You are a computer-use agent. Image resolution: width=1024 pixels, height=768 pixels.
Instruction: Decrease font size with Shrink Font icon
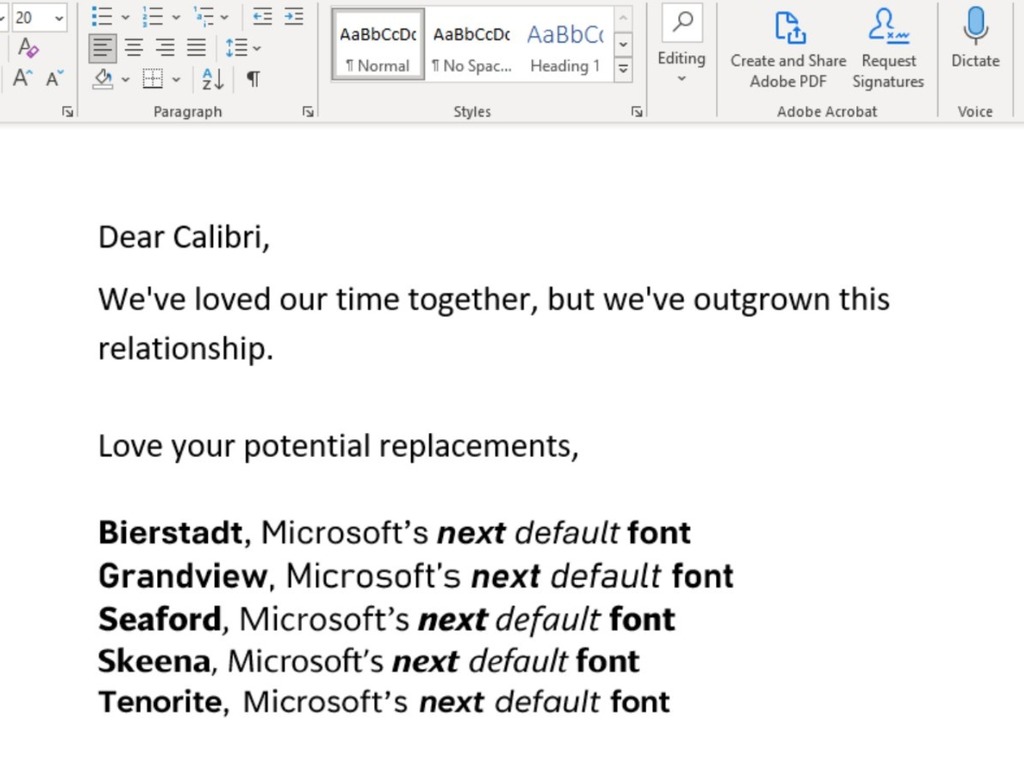[x=55, y=78]
